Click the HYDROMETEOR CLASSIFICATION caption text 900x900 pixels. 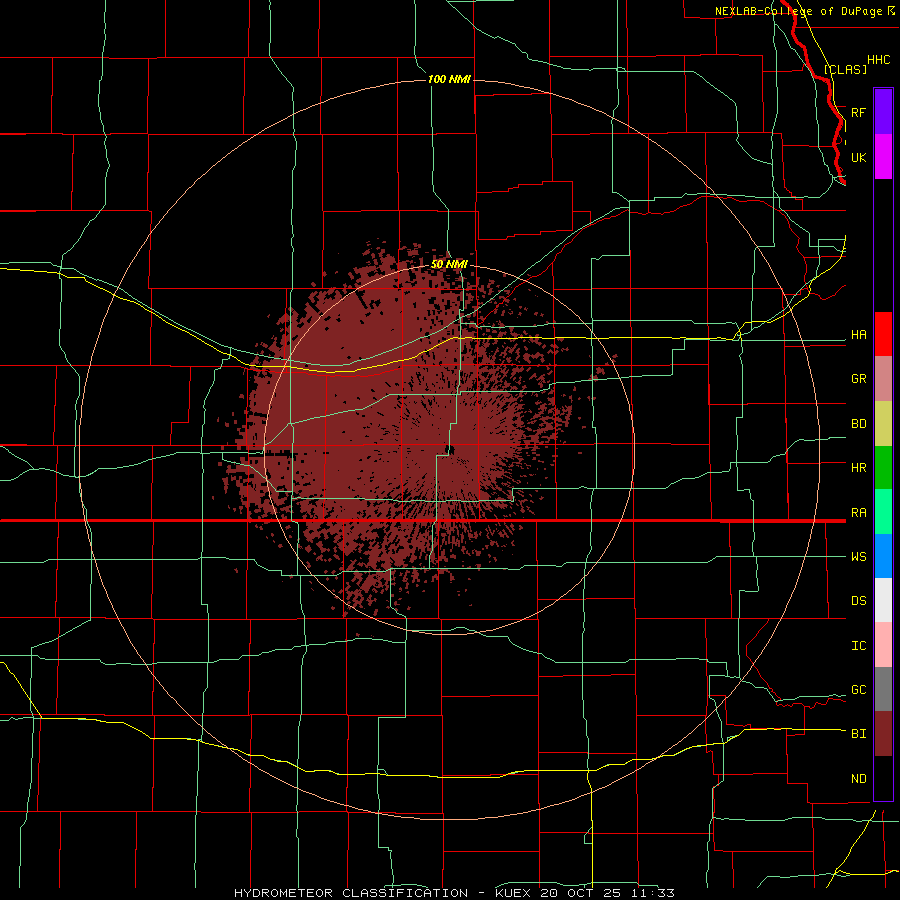pyautogui.click(x=351, y=893)
